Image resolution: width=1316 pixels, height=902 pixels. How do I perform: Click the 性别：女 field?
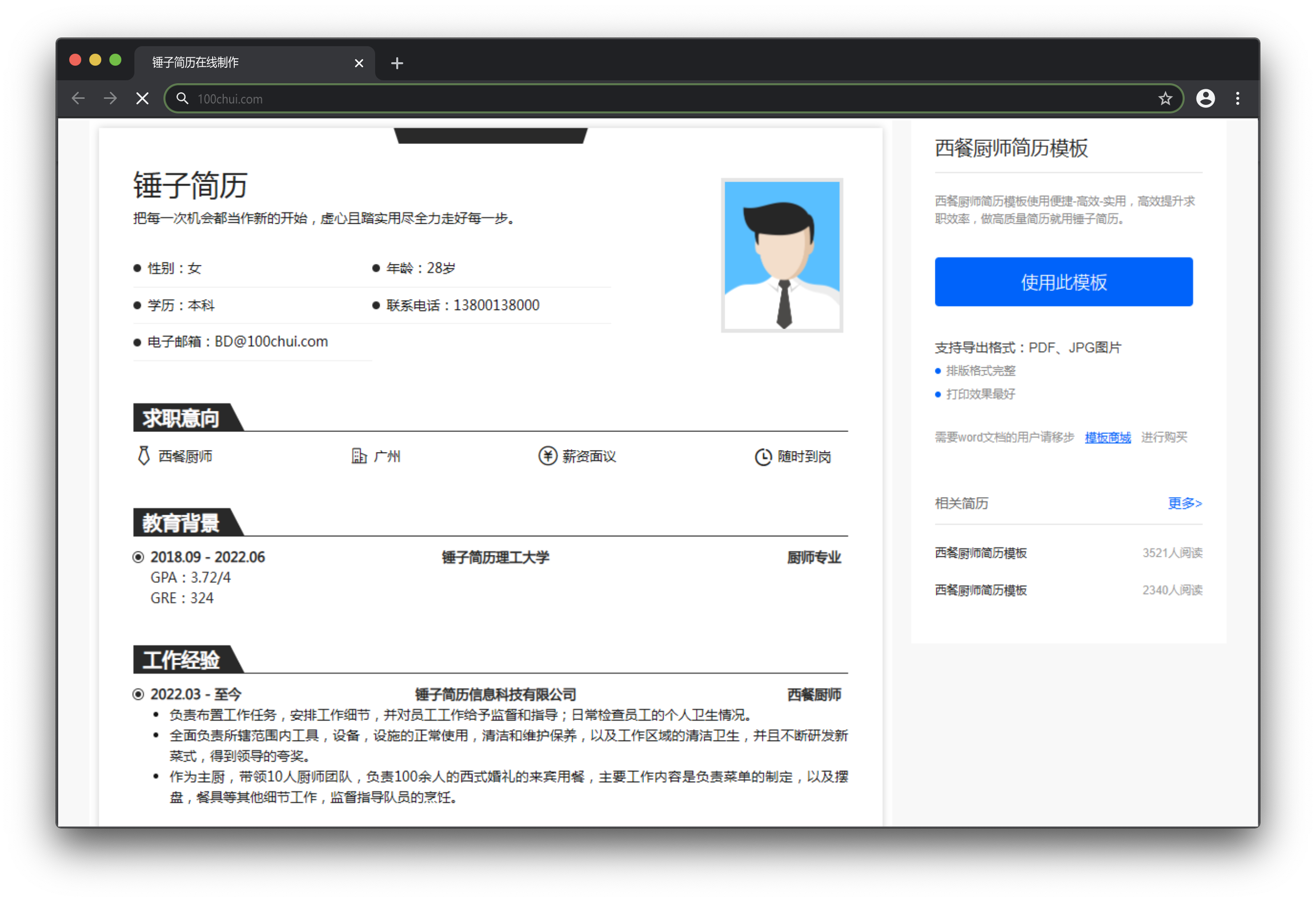pyautogui.click(x=175, y=268)
